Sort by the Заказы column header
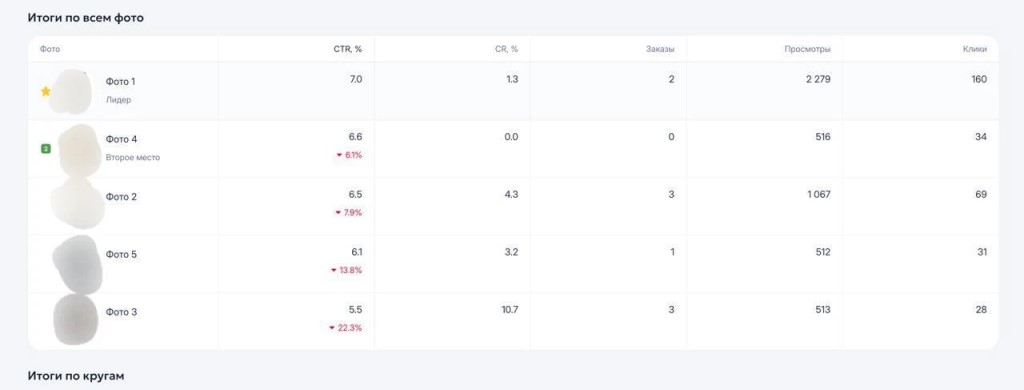The image size is (1024, 390). (660, 49)
